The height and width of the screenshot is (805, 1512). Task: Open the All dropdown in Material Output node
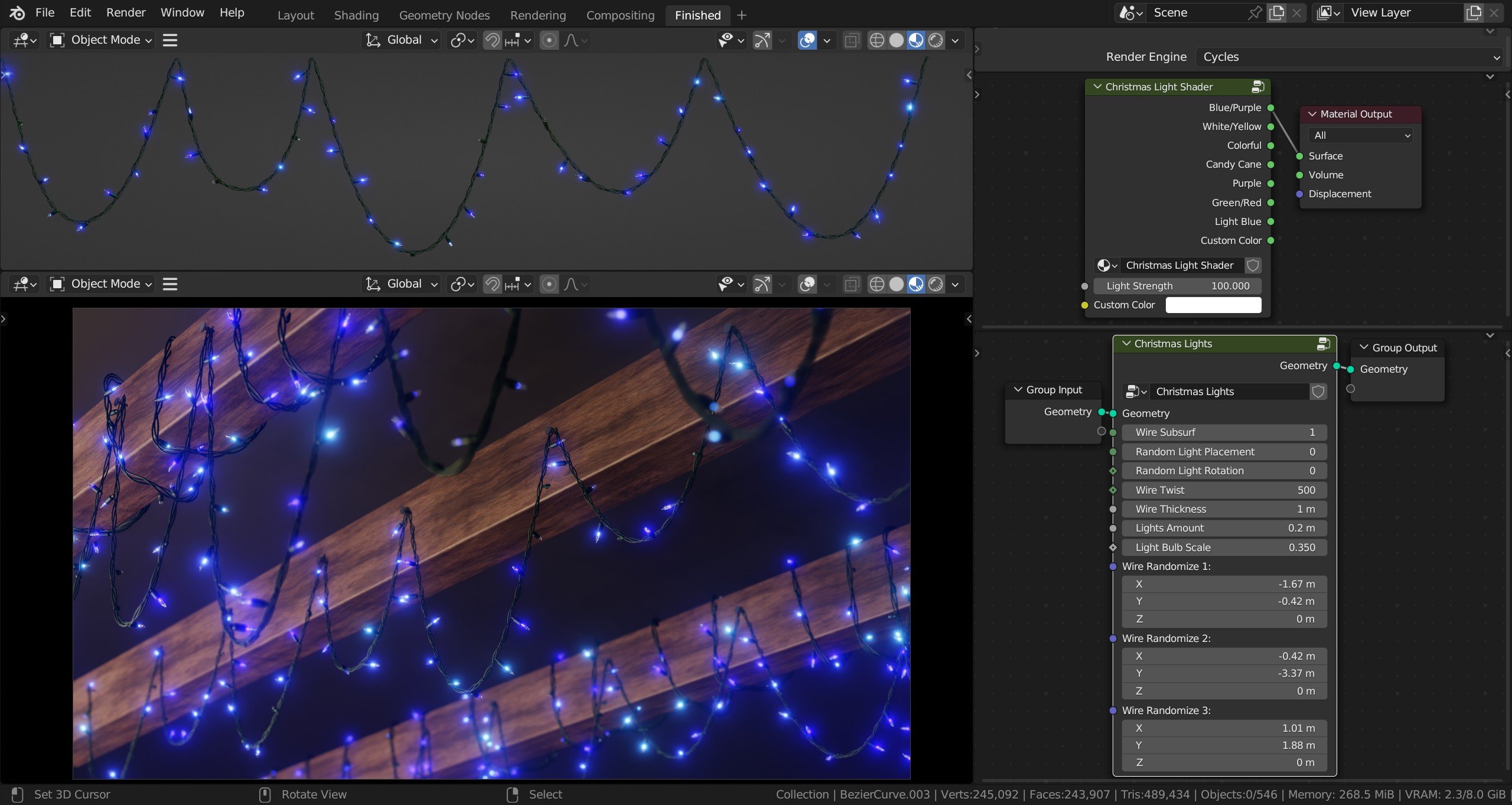tap(1360, 135)
